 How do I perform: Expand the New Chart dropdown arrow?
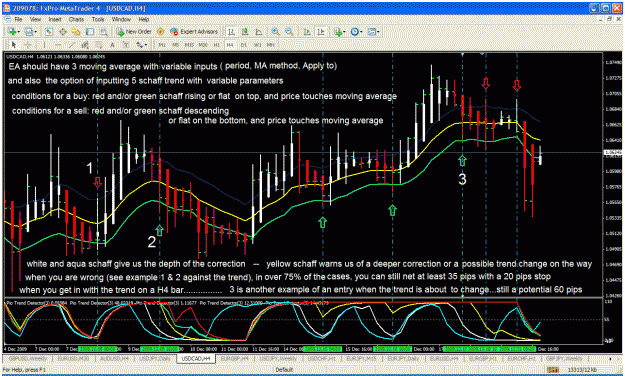click(19, 32)
